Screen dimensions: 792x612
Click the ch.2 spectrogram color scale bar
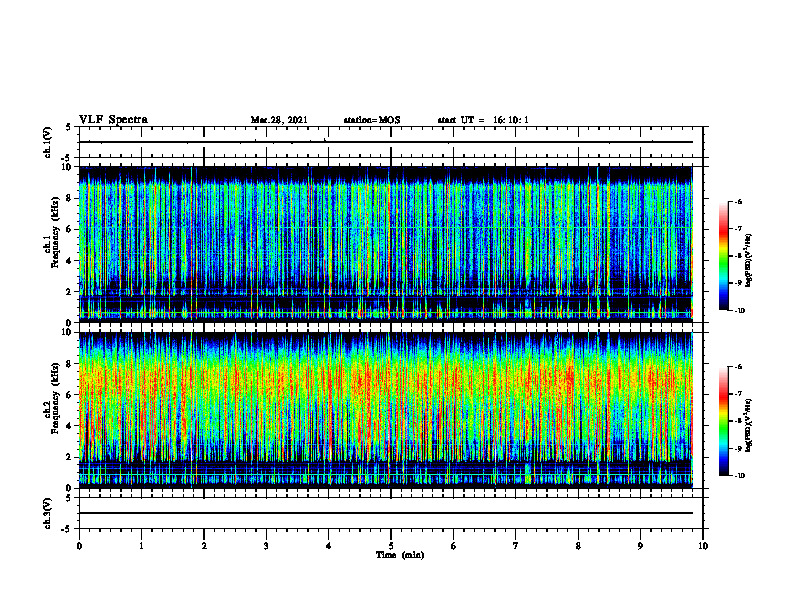(724, 421)
